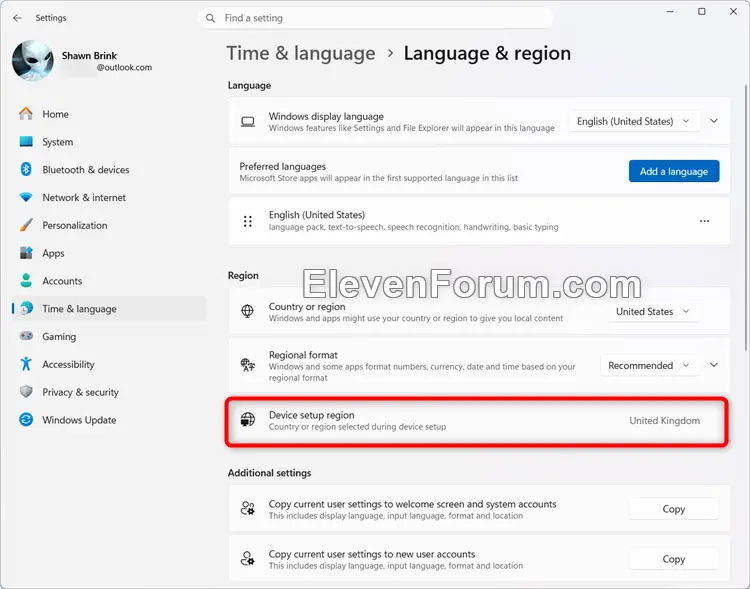The height and width of the screenshot is (589, 750).
Task: Open the display language English dropdown
Action: tap(634, 122)
